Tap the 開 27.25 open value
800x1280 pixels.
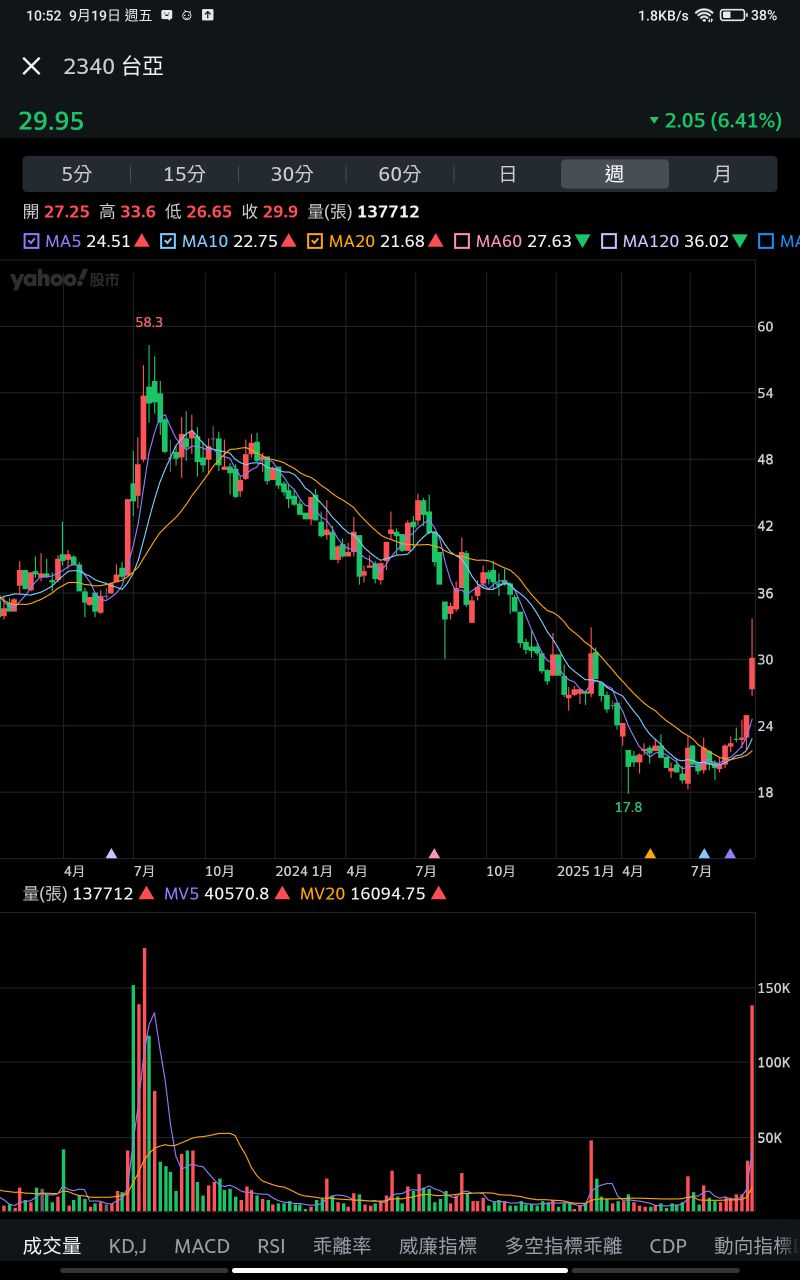coord(56,212)
